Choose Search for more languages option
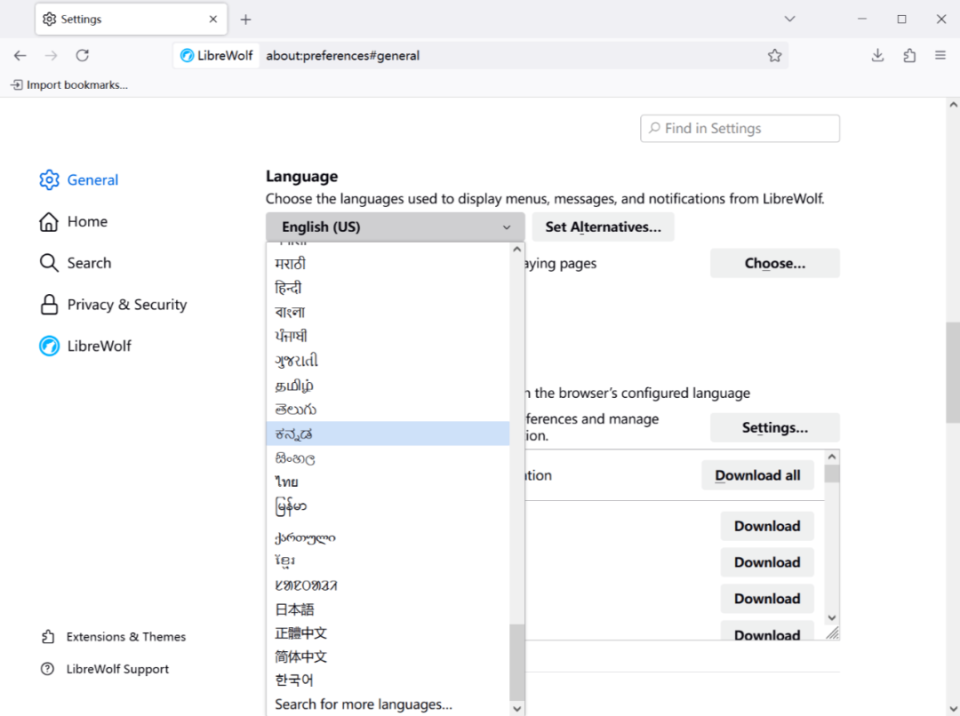The width and height of the screenshot is (960, 716). point(388,704)
